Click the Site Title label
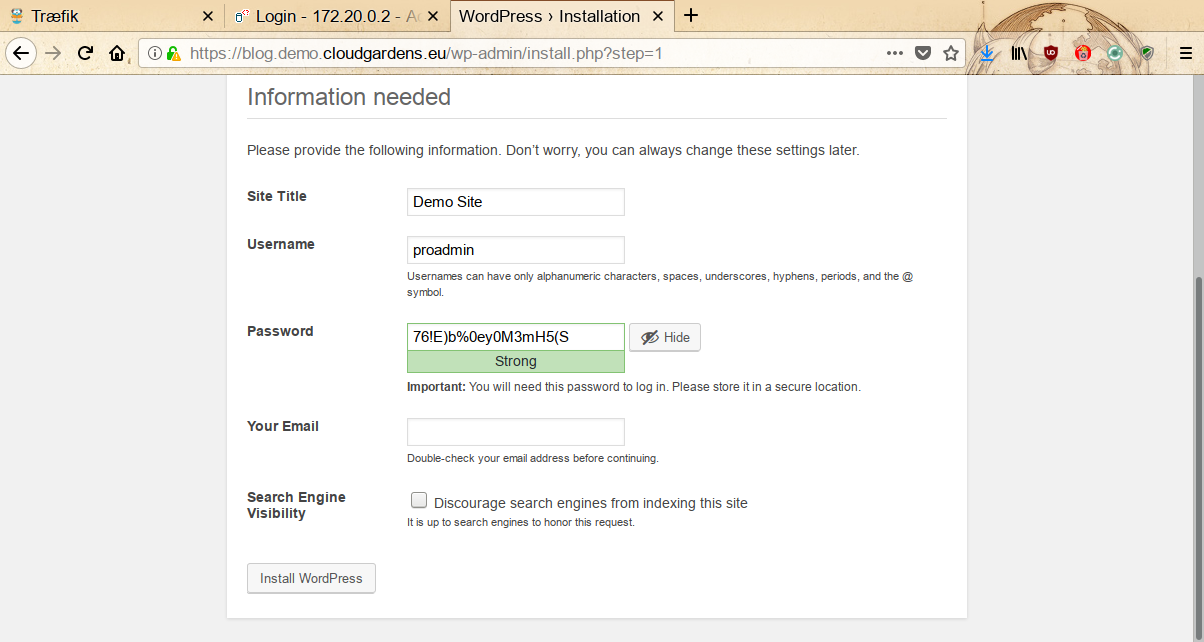The width and height of the screenshot is (1204, 642). [x=277, y=196]
